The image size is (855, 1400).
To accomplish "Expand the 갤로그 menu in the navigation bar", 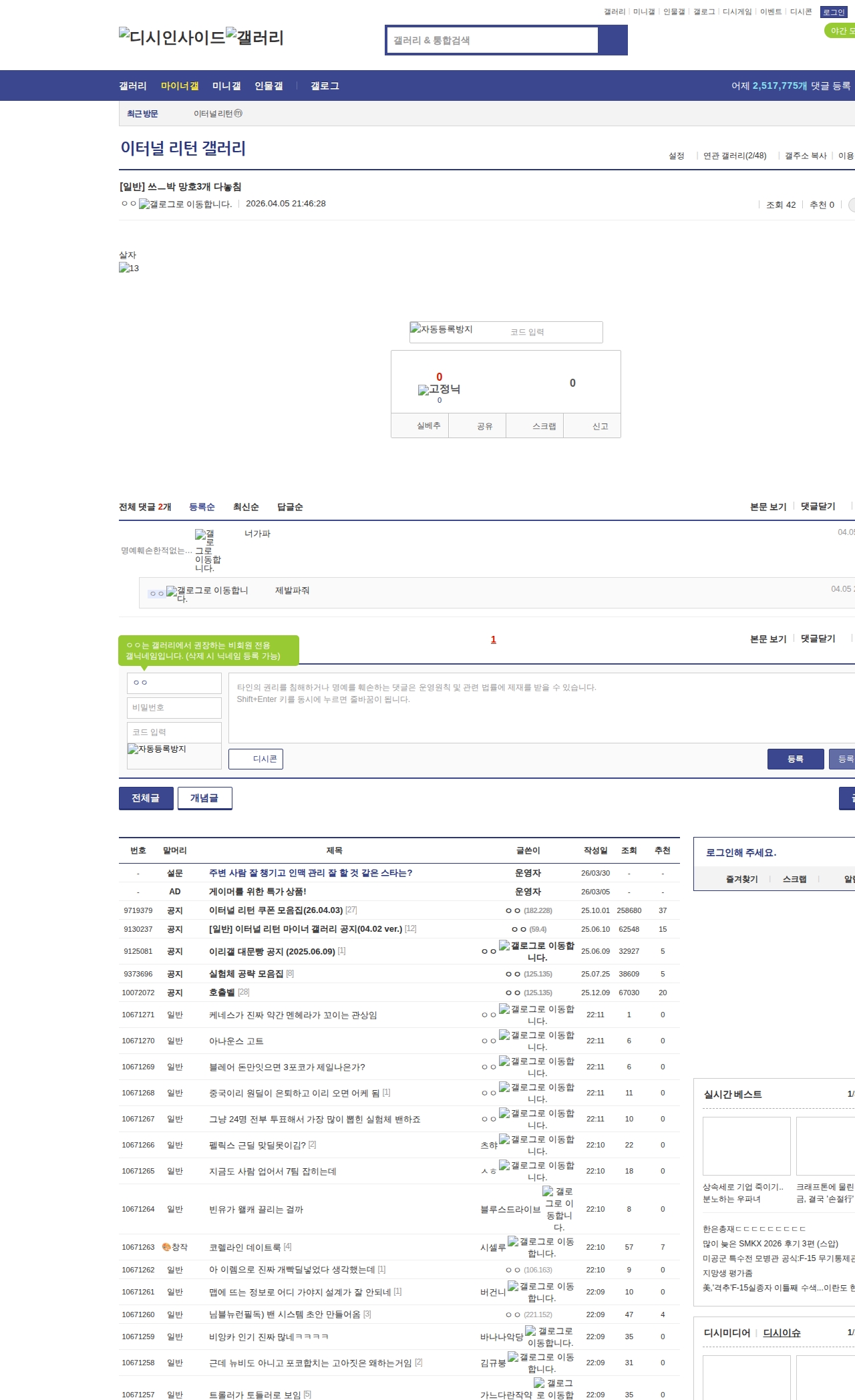I will pos(325,85).
